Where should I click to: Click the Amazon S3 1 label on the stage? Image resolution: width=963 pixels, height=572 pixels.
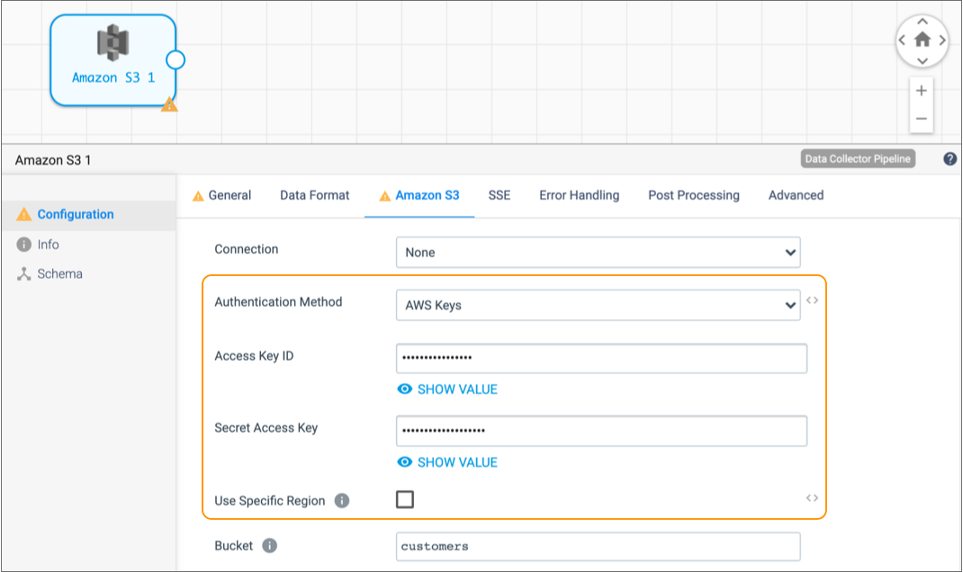pos(114,78)
